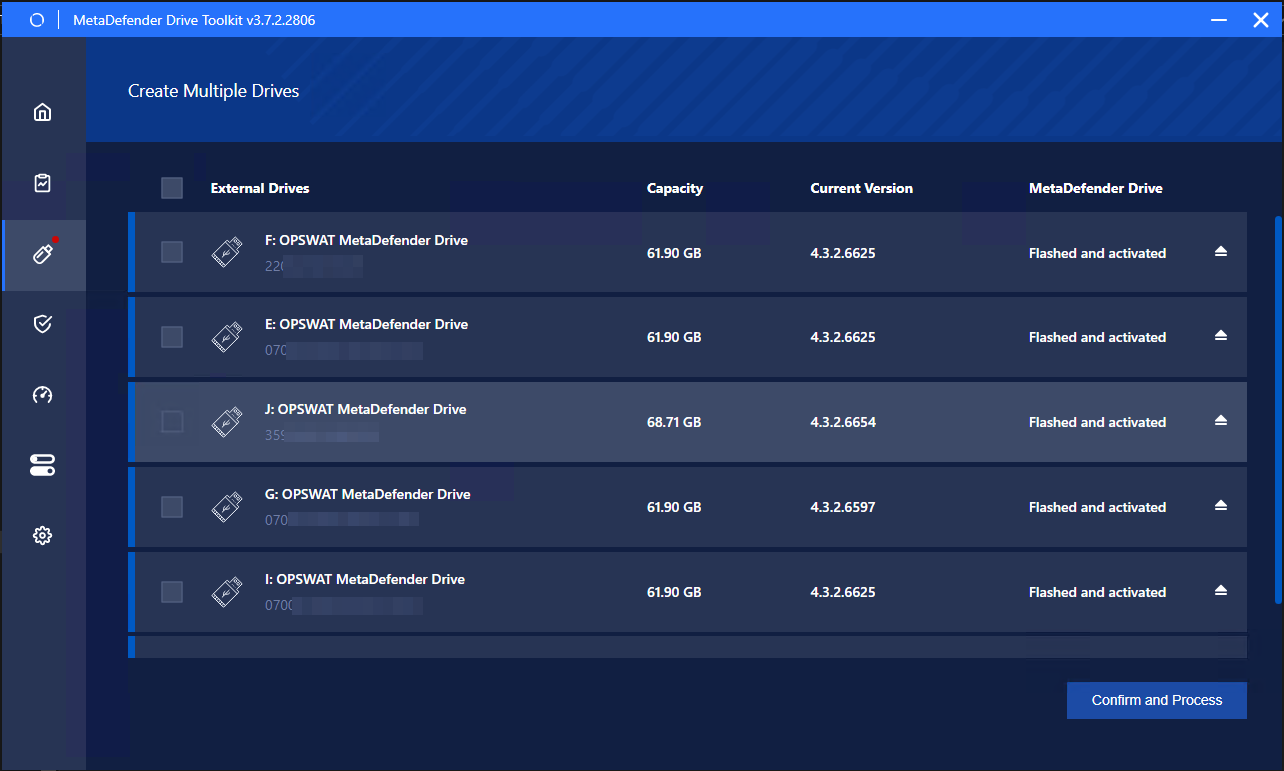This screenshot has height=771, width=1284.
Task: Select 'J: OPSWAT MetaDefender Drive' label
Action: click(x=365, y=409)
